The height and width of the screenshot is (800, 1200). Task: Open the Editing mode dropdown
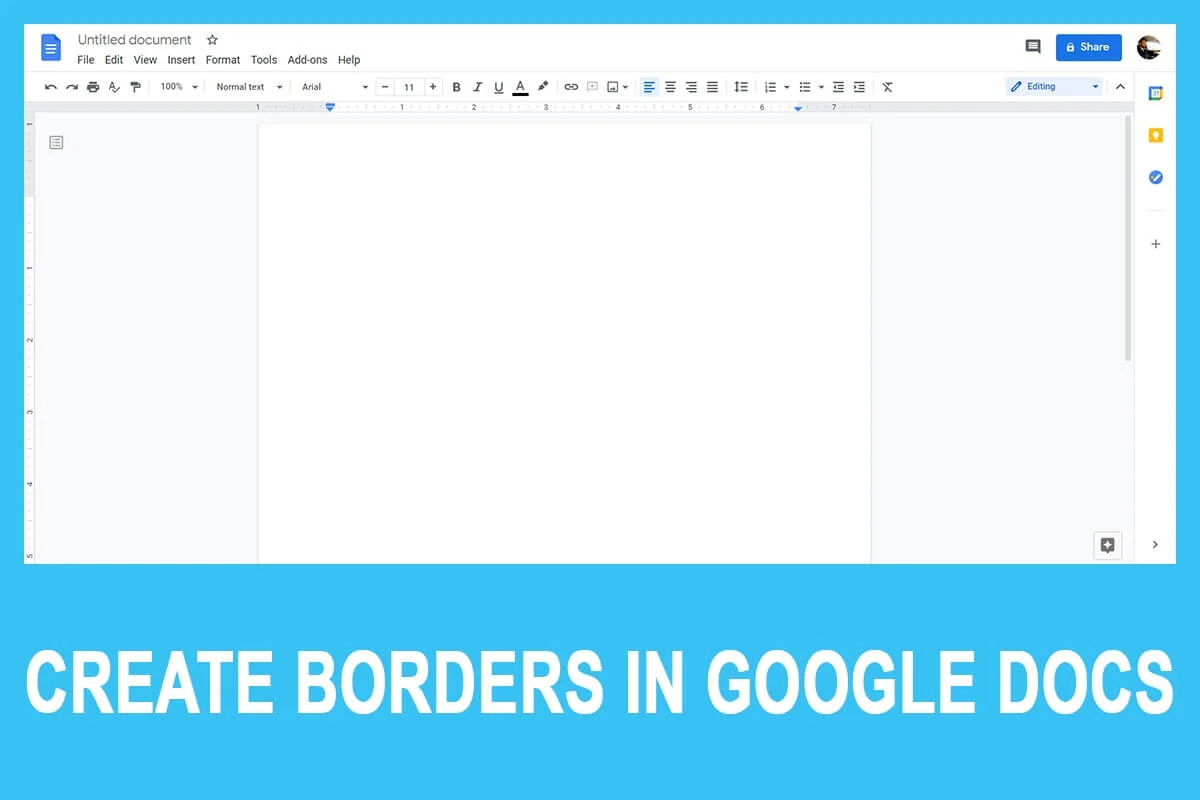coord(1053,86)
